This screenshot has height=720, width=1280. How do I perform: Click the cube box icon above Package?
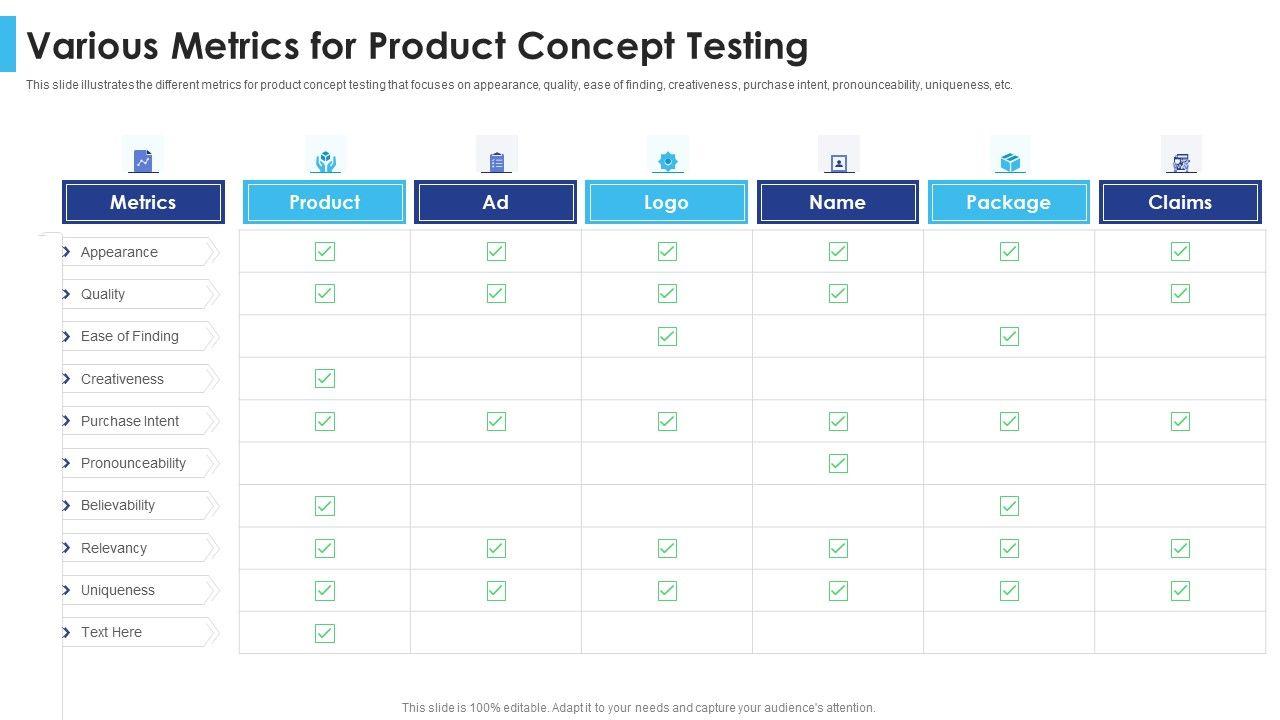[1009, 162]
